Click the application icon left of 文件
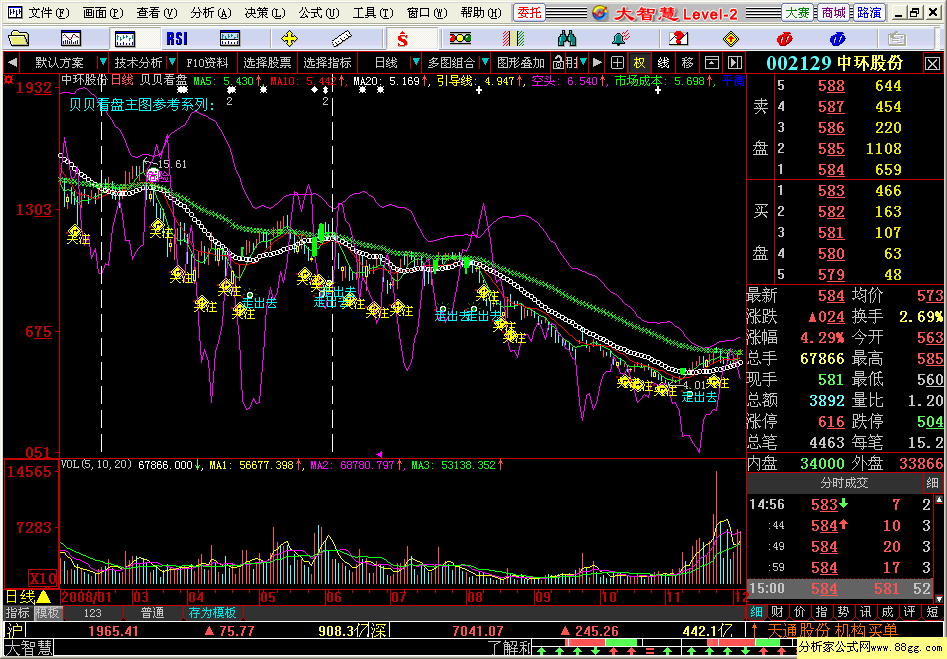Screen dimensions: 947x659 [14, 12]
